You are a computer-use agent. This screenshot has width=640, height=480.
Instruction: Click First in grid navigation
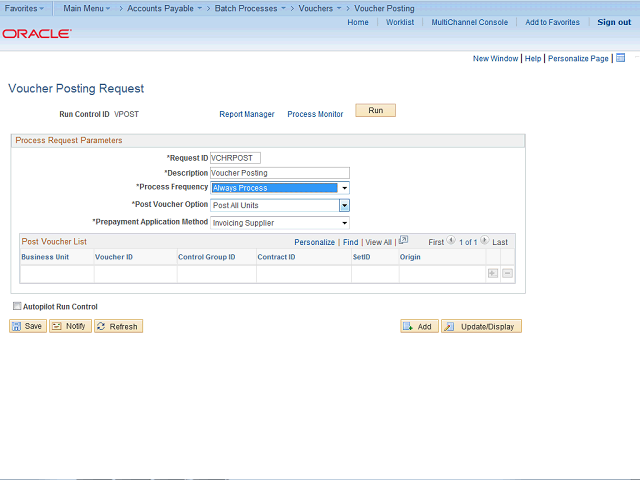(x=436, y=242)
